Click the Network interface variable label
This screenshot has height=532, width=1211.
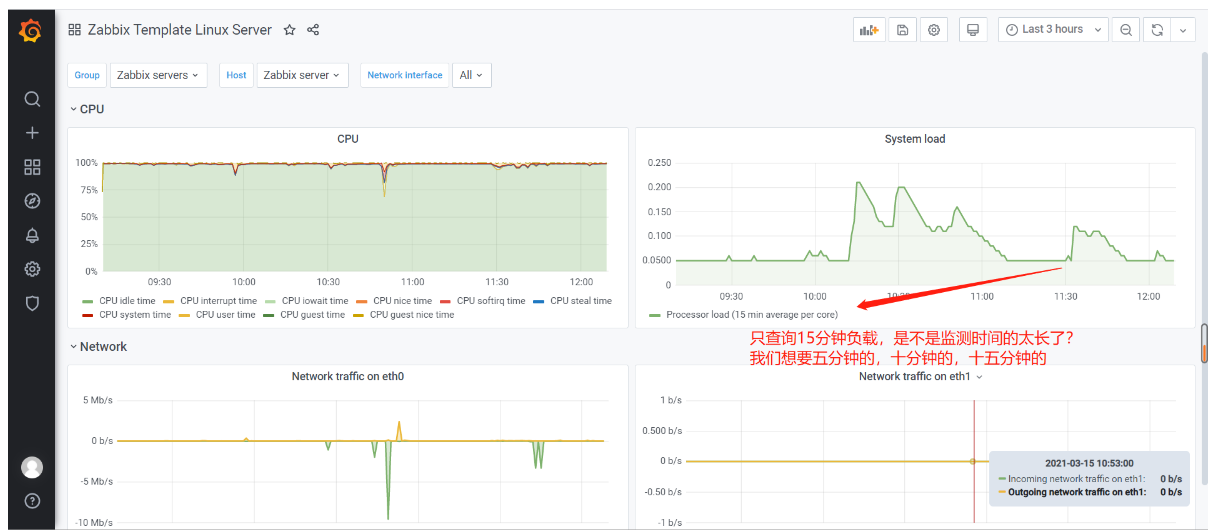point(405,75)
